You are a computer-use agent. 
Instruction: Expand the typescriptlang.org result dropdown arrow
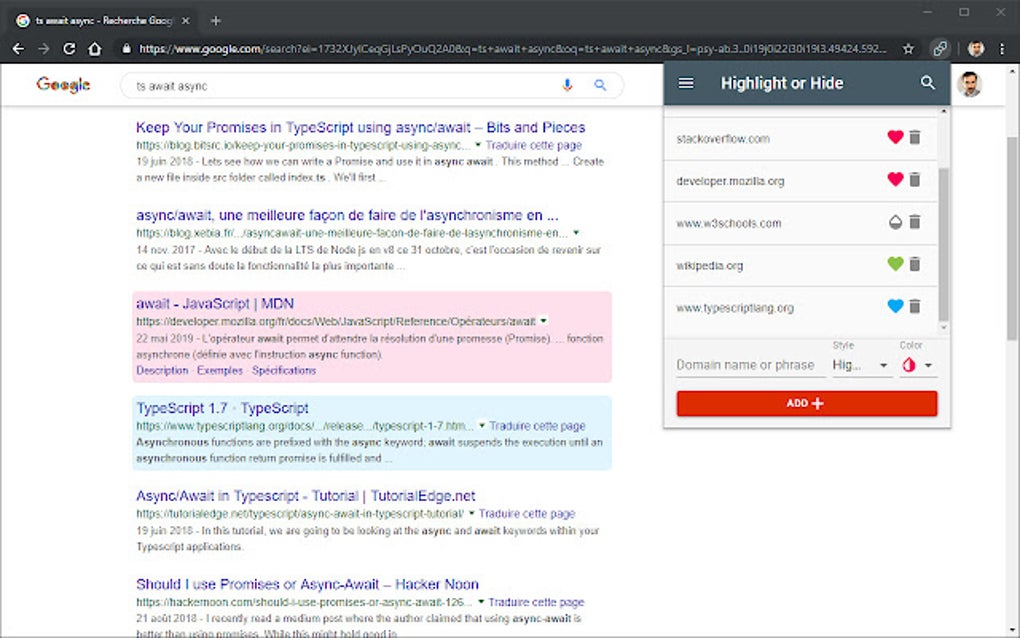(482, 425)
